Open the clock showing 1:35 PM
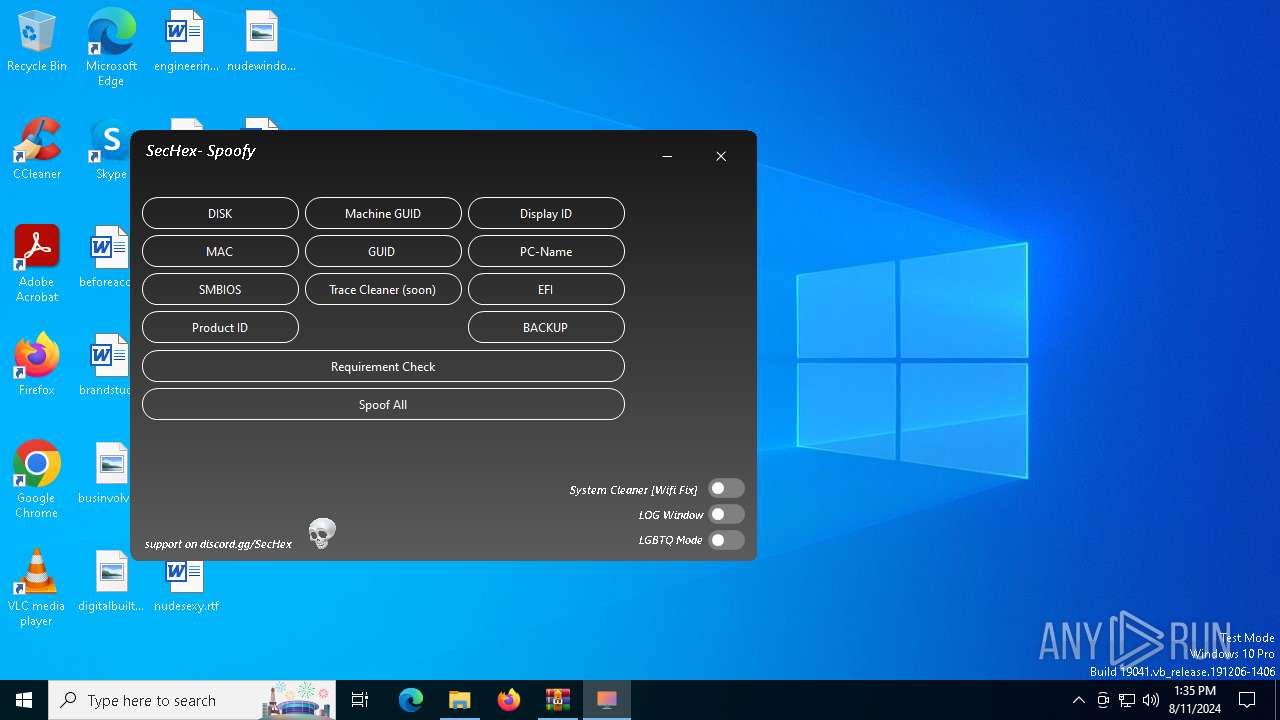Screen dimensions: 1280x720 pyautogui.click(x=1195, y=700)
